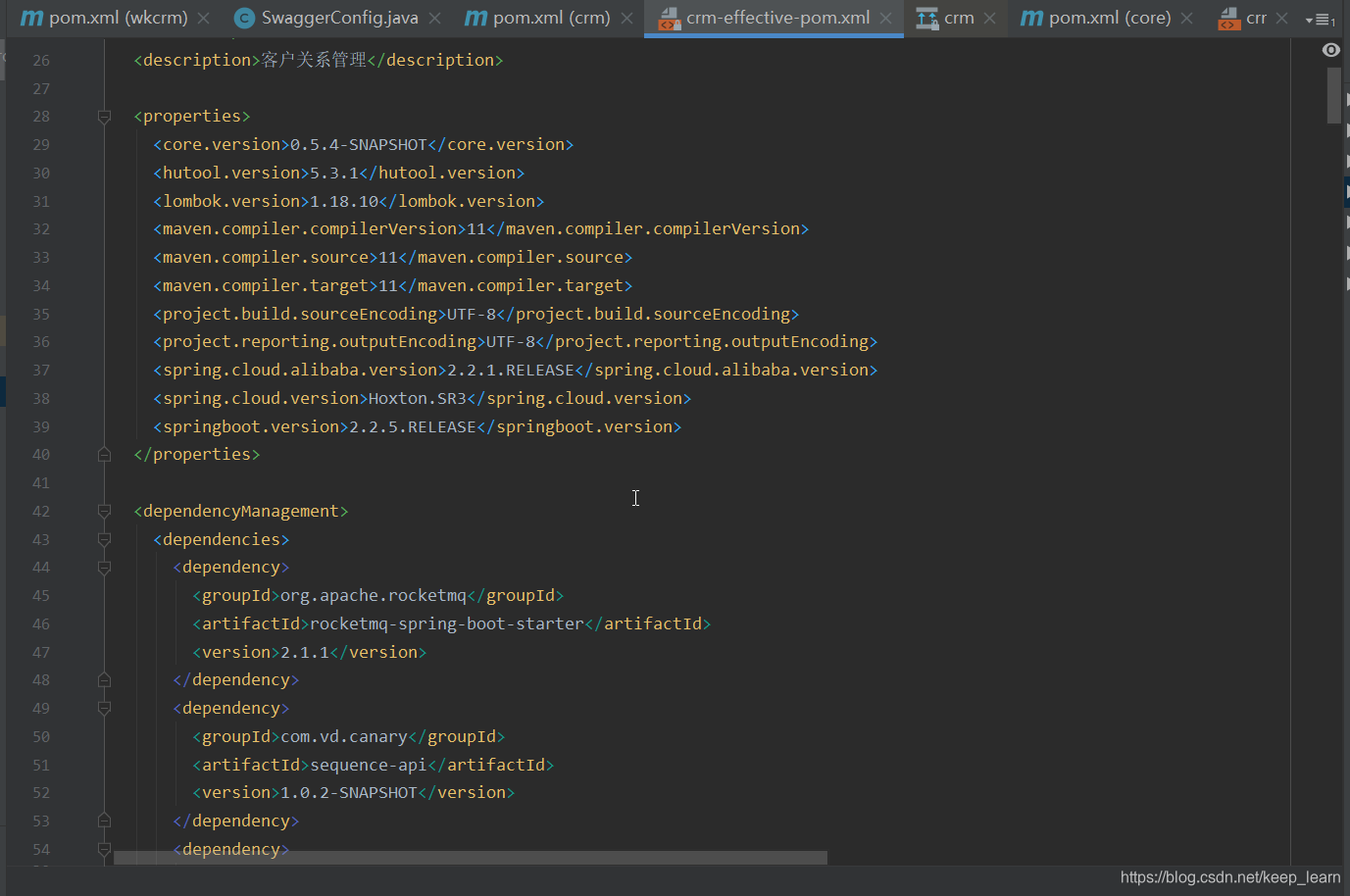Collapse the sequence-api dependency fold at line 49
1350x896 pixels.
[104, 709]
